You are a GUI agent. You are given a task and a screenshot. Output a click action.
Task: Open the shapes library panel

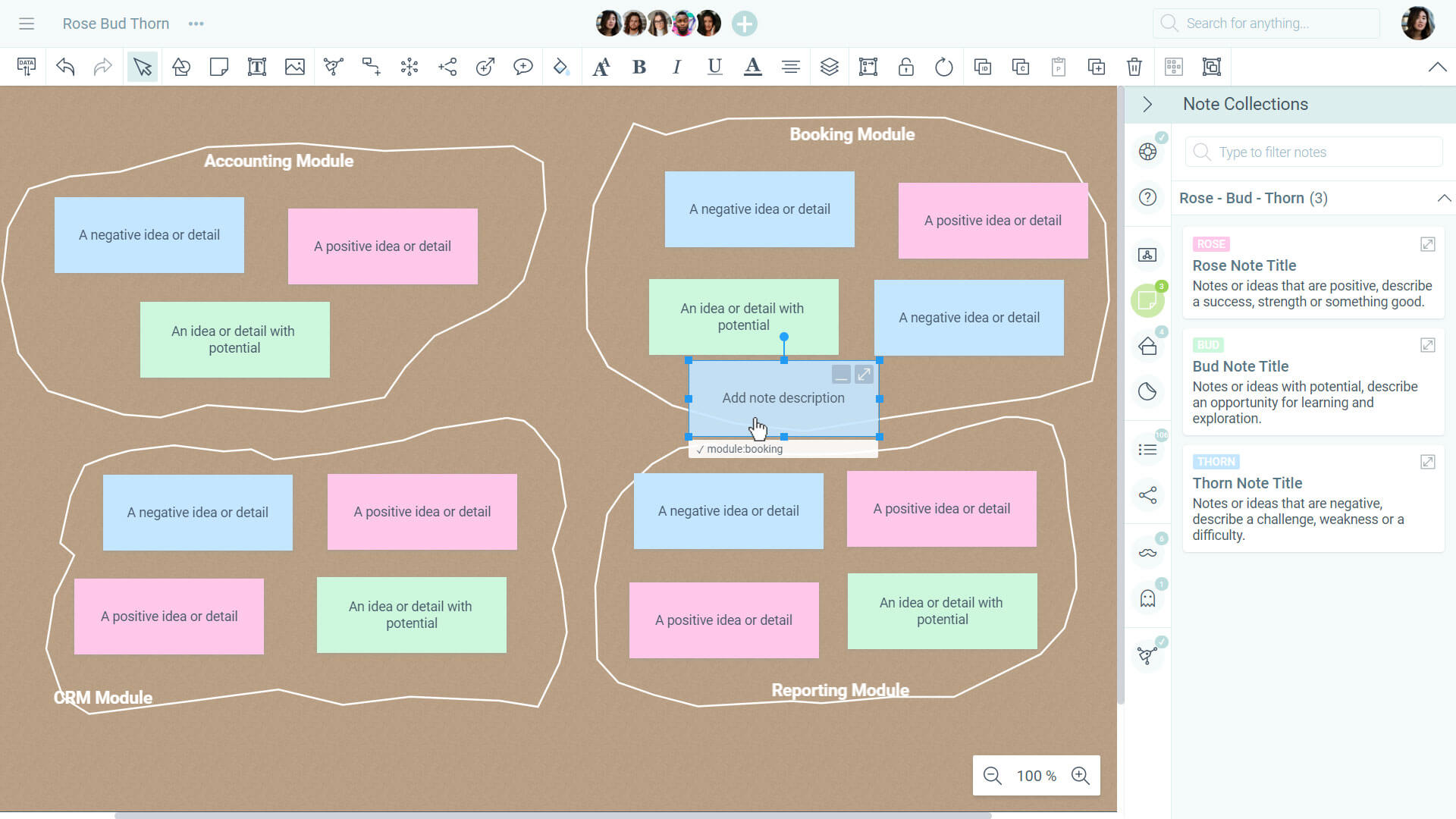click(x=1147, y=346)
